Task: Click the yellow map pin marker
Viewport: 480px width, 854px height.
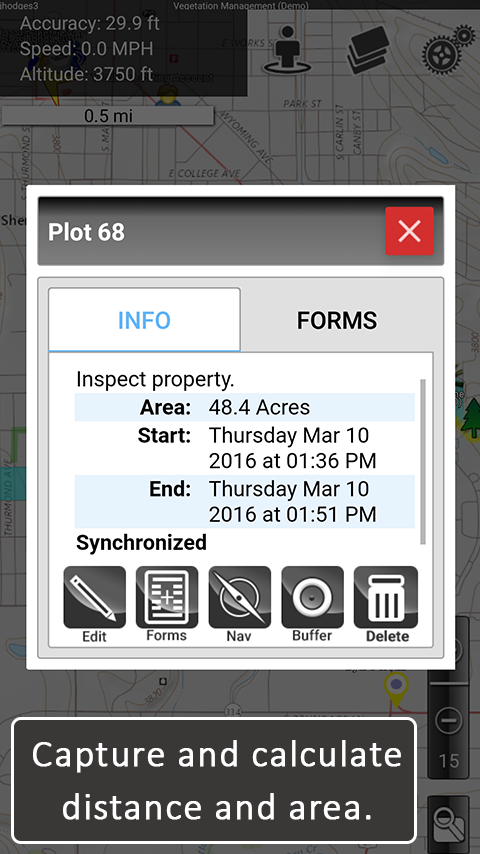Action: 396,686
